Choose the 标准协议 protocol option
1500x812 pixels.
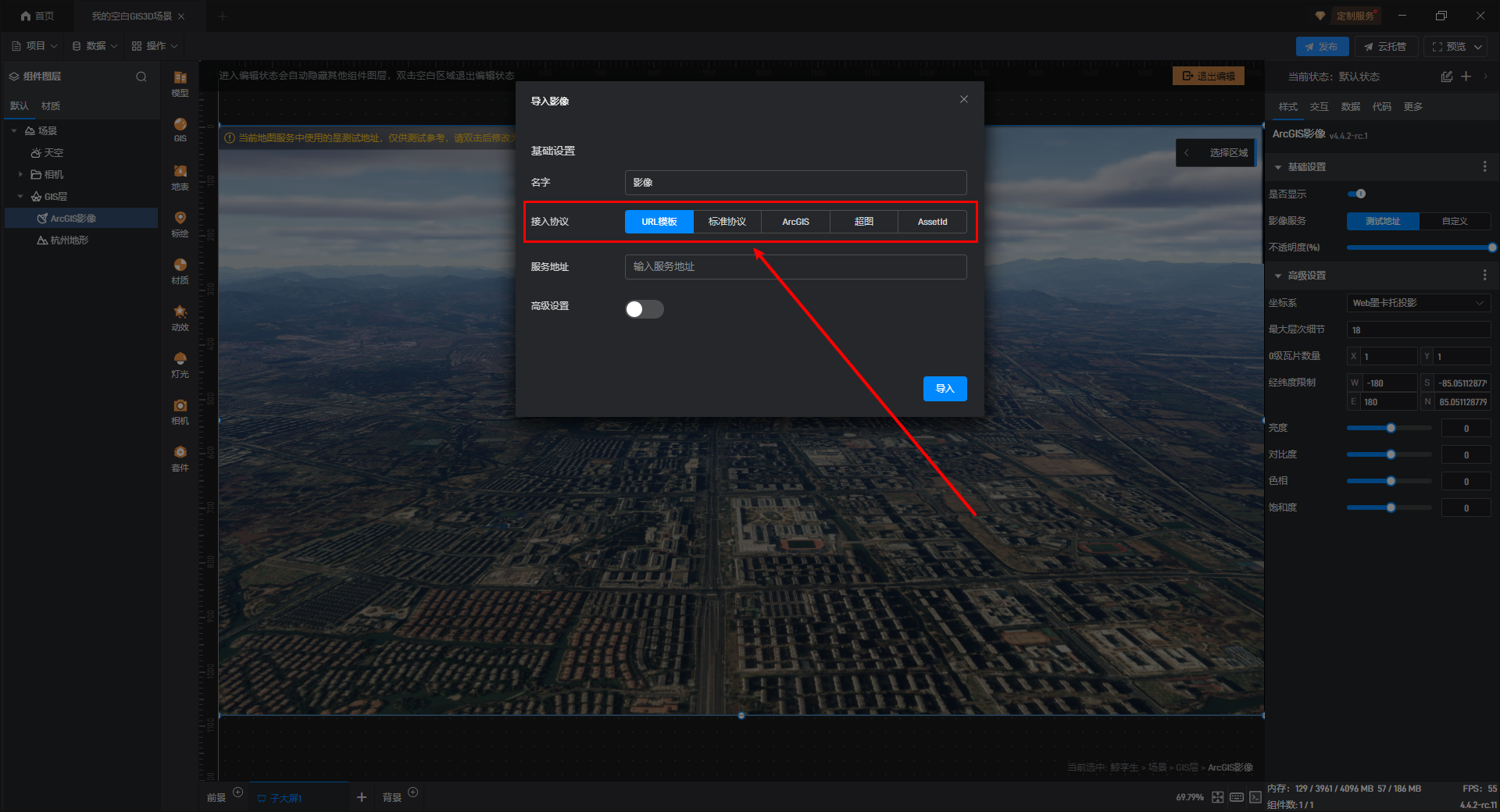727,222
